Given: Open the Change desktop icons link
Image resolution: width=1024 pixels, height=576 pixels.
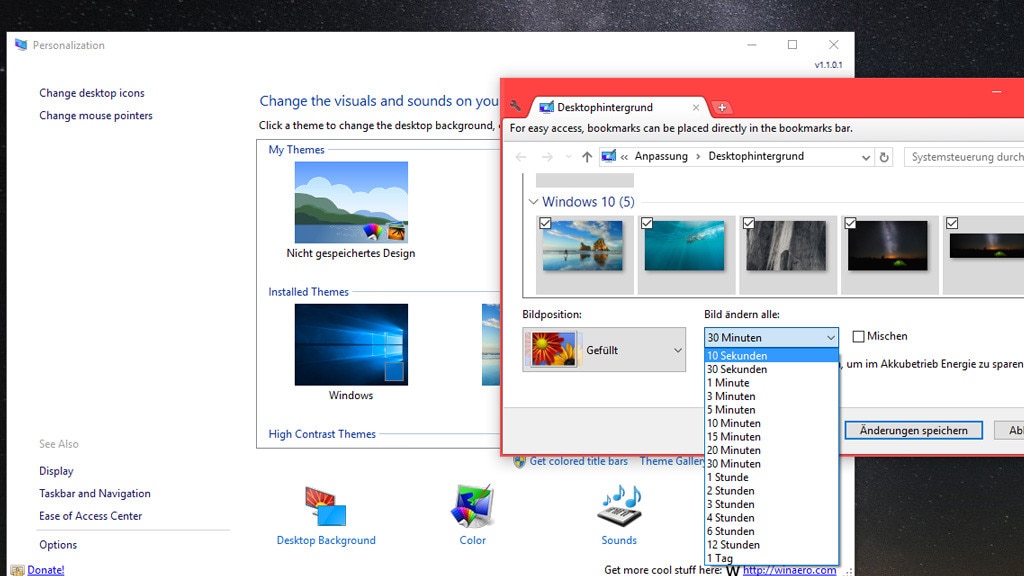Looking at the screenshot, I should point(91,92).
